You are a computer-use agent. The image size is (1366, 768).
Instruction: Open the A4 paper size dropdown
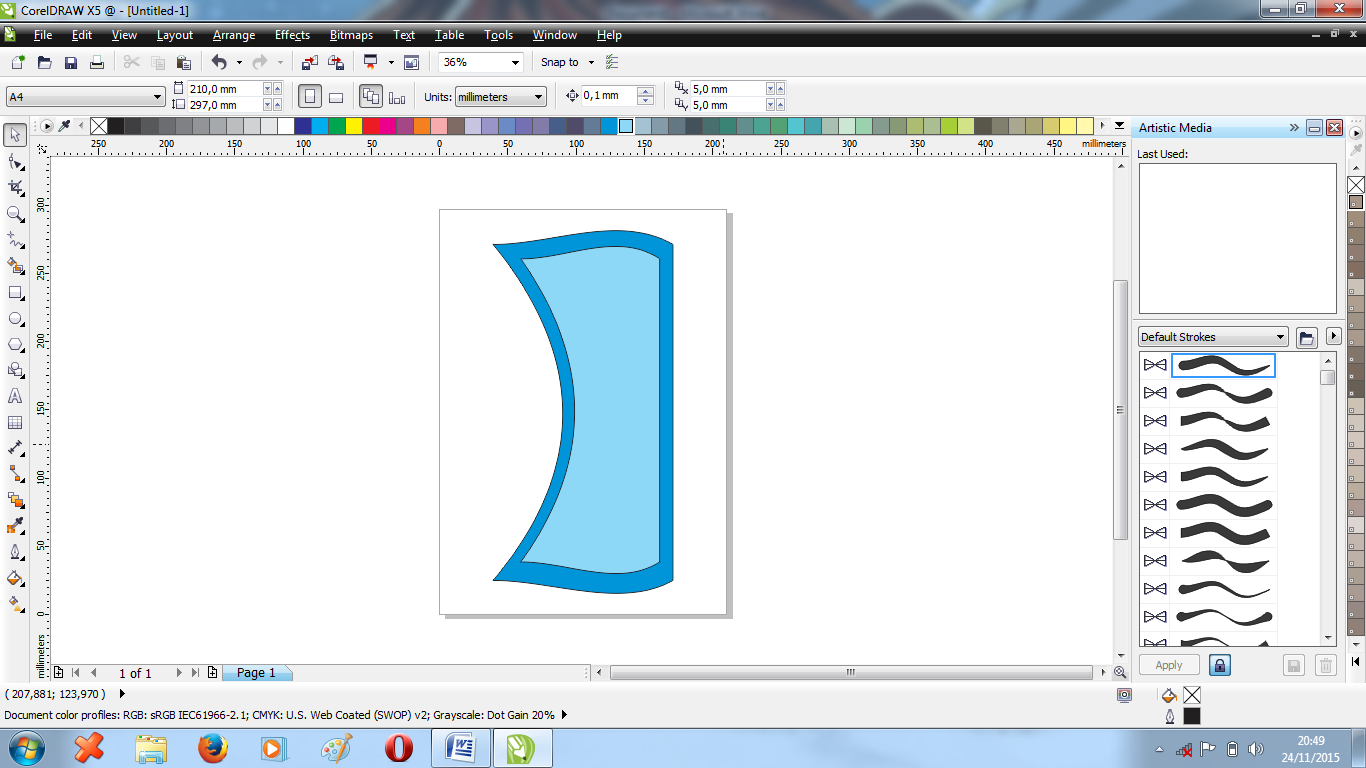point(158,97)
